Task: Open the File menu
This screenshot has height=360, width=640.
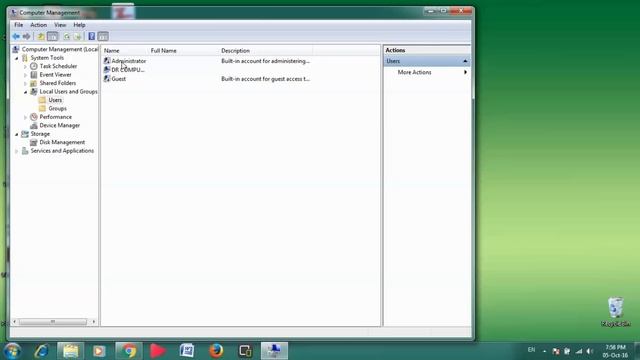Action: pyautogui.click(x=18, y=25)
